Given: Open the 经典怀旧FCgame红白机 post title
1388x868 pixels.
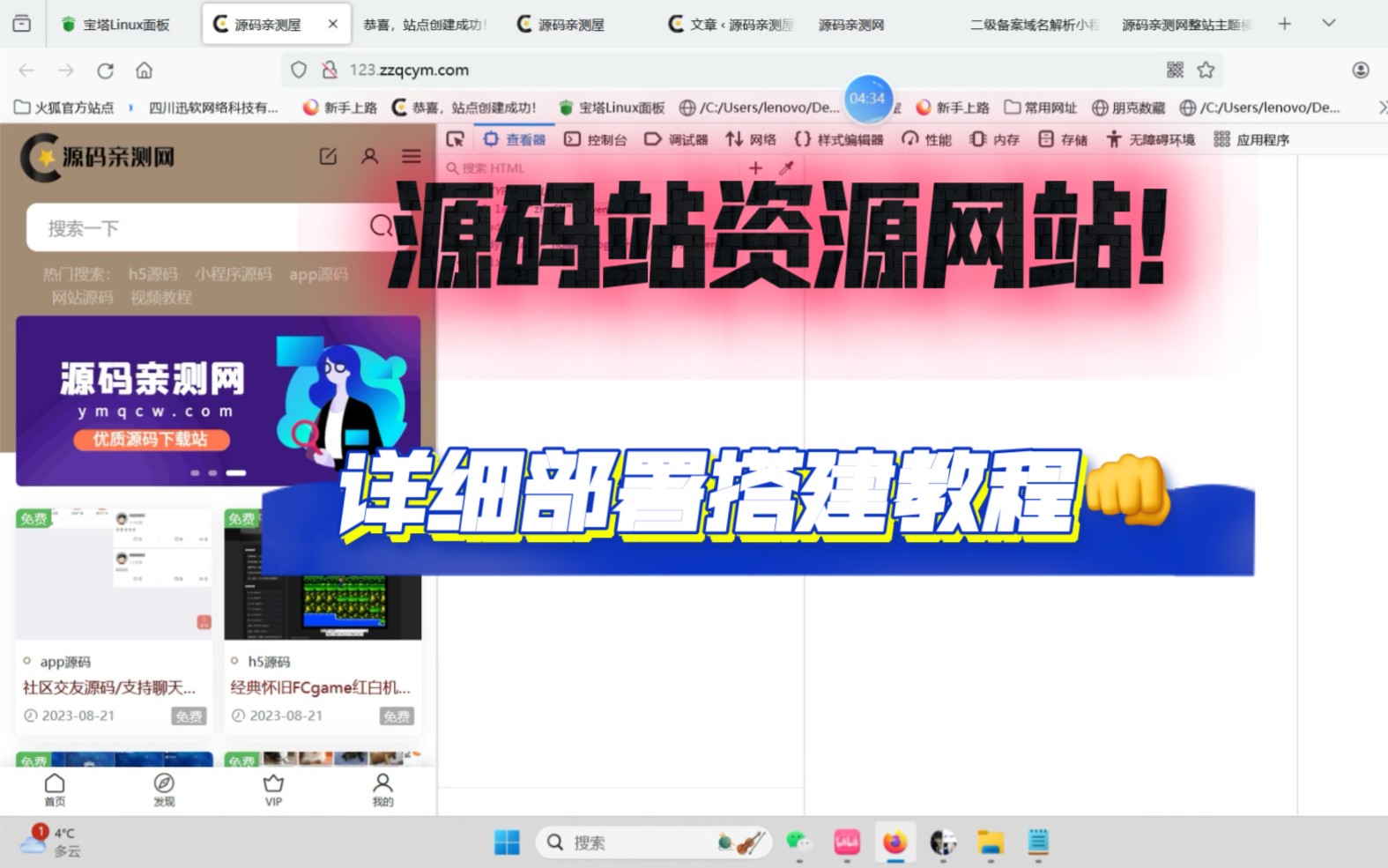Looking at the screenshot, I should 321,687.
